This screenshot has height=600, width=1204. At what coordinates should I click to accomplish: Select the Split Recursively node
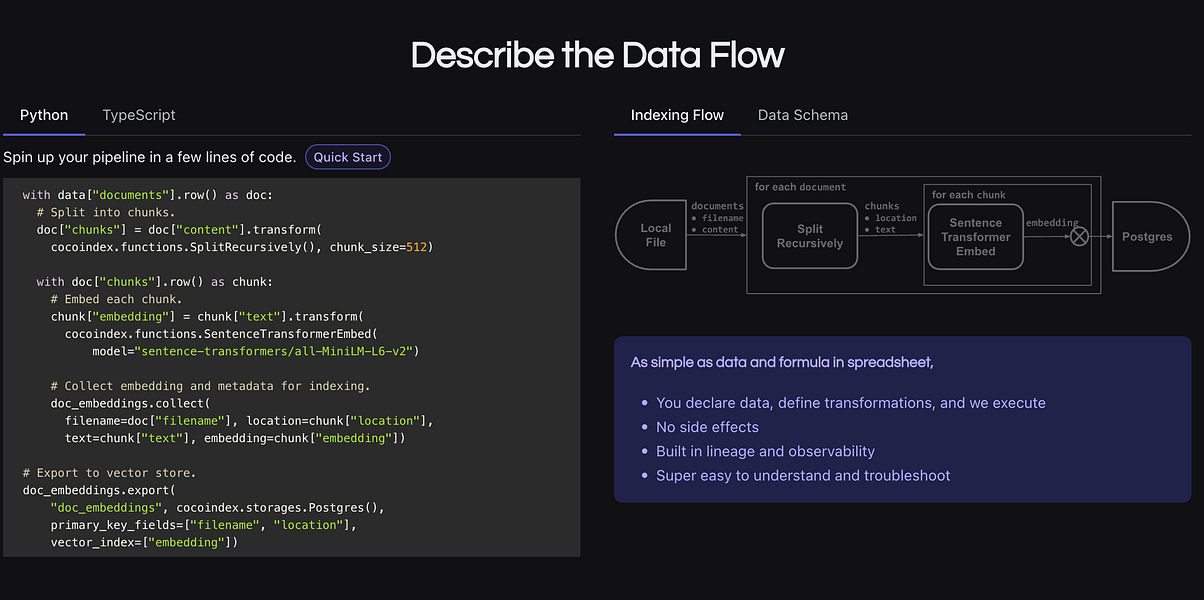810,236
